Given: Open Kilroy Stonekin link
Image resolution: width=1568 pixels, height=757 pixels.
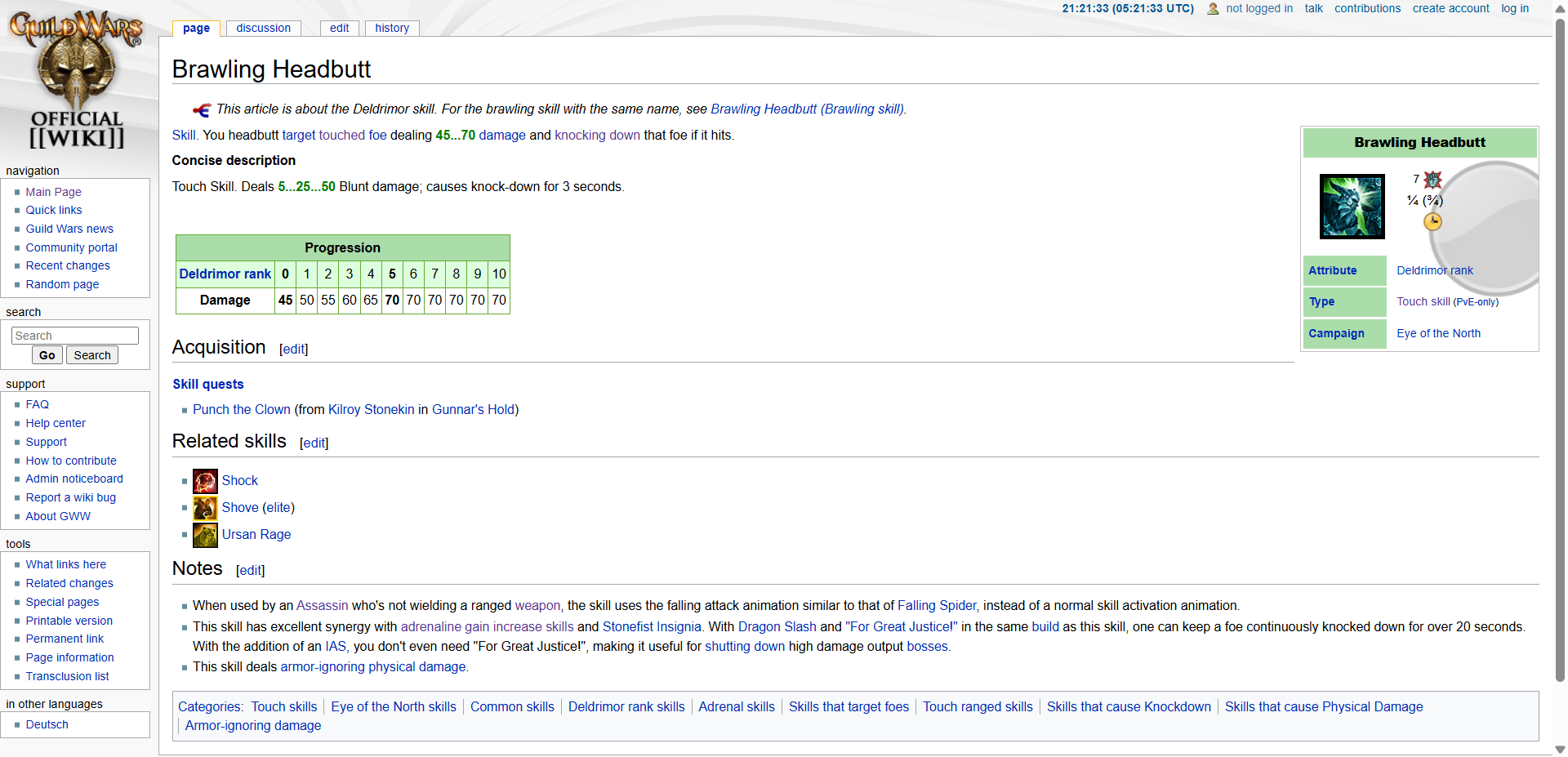Looking at the screenshot, I should (372, 410).
